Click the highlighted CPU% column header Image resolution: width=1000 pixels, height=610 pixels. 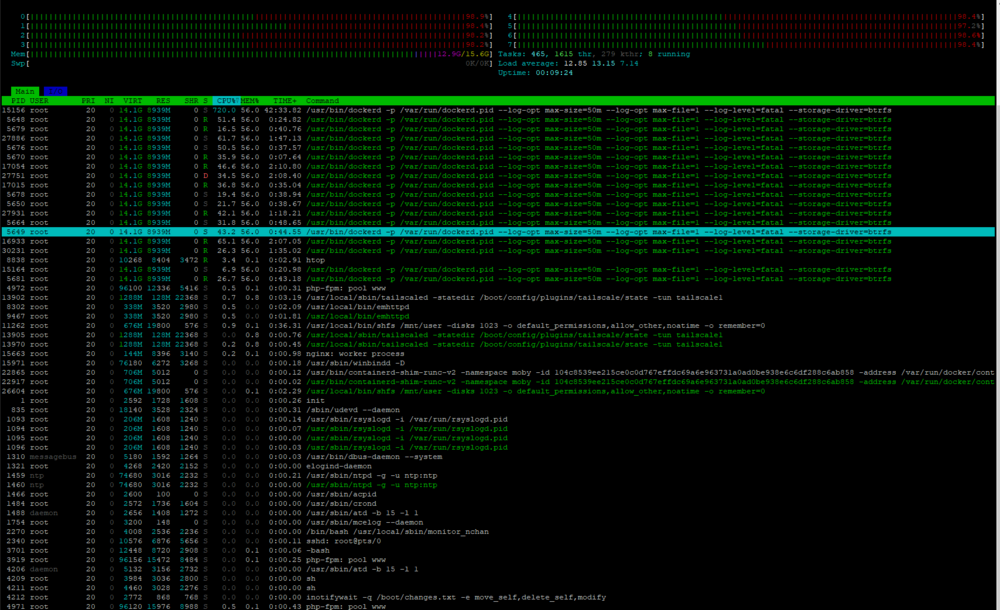click(226, 101)
